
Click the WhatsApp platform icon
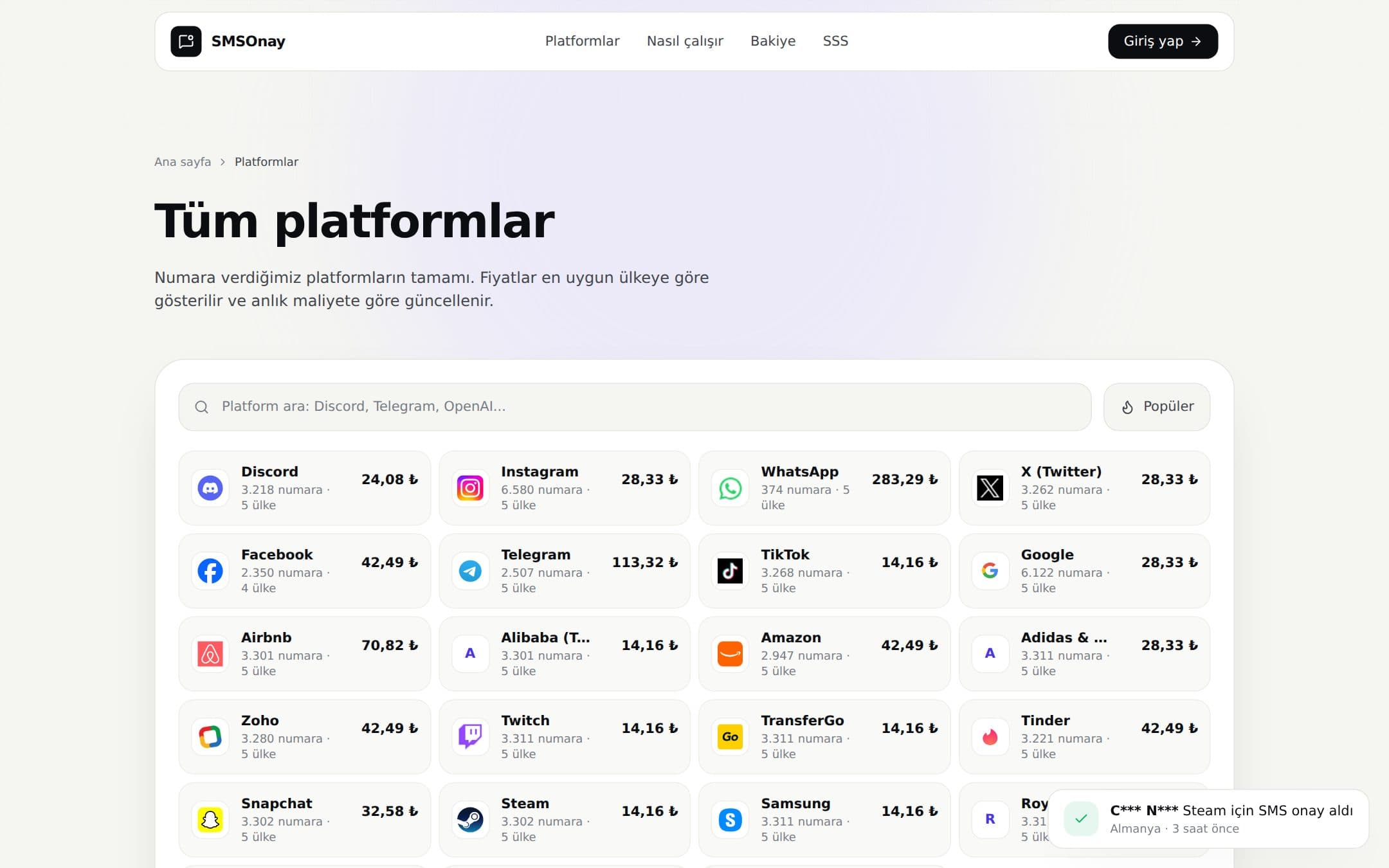click(x=730, y=488)
